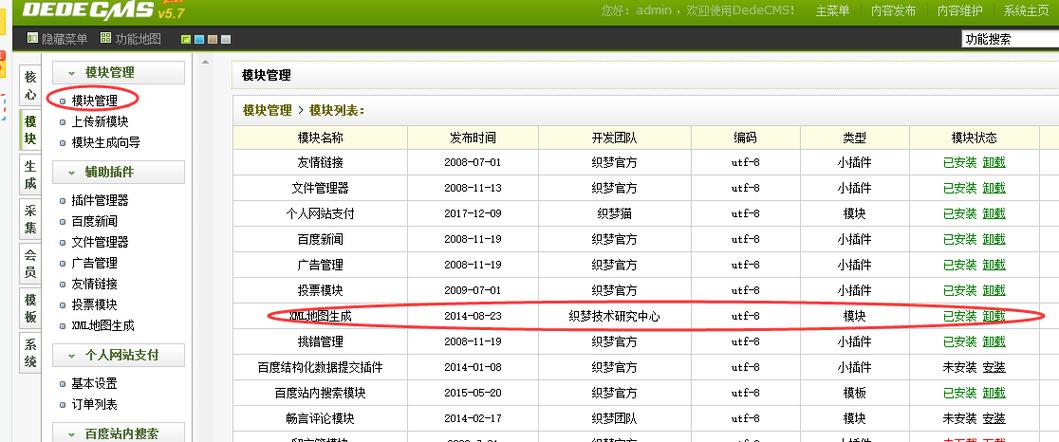Click 卸载 for 友情链接 module
The image size is (1059, 442).
(994, 162)
